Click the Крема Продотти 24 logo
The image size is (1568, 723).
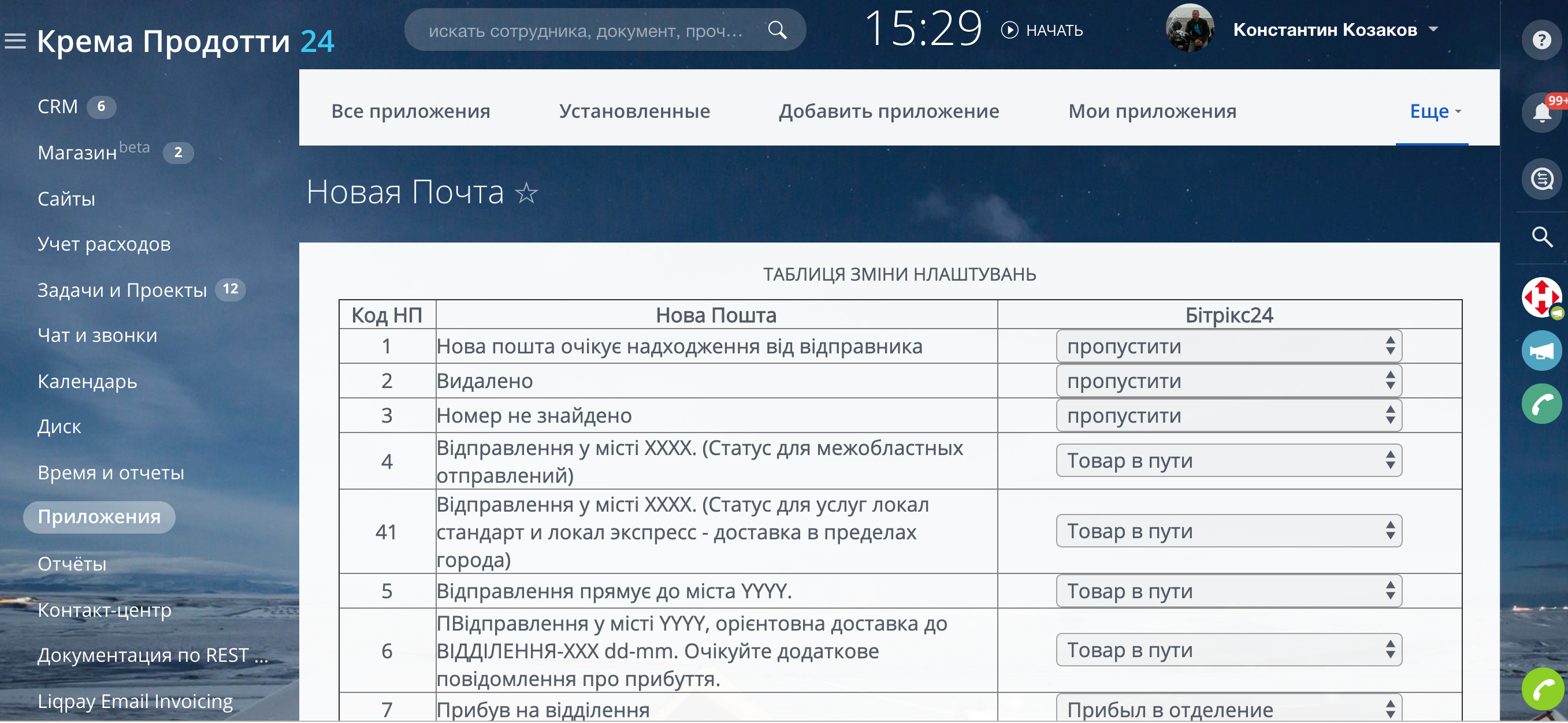(x=185, y=42)
